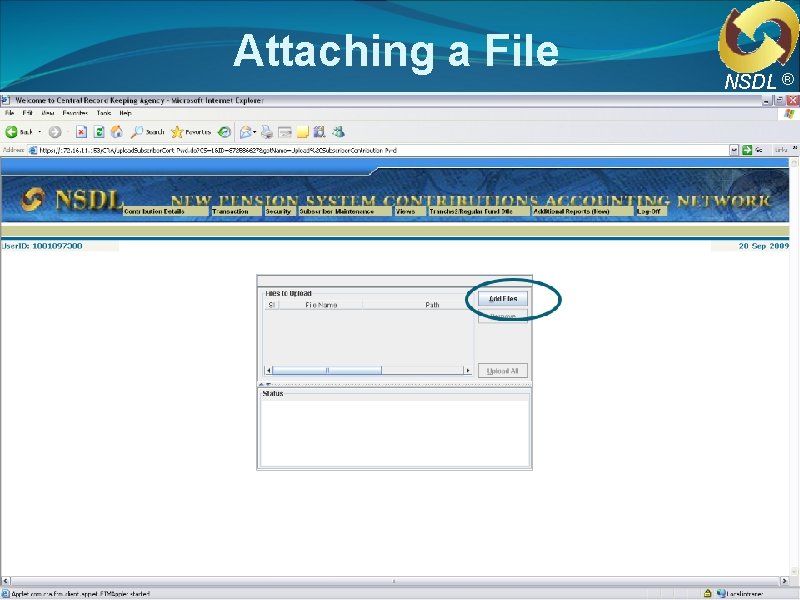Open Back button history dropdown arrow
This screenshot has height=600, width=800.
(x=40, y=132)
